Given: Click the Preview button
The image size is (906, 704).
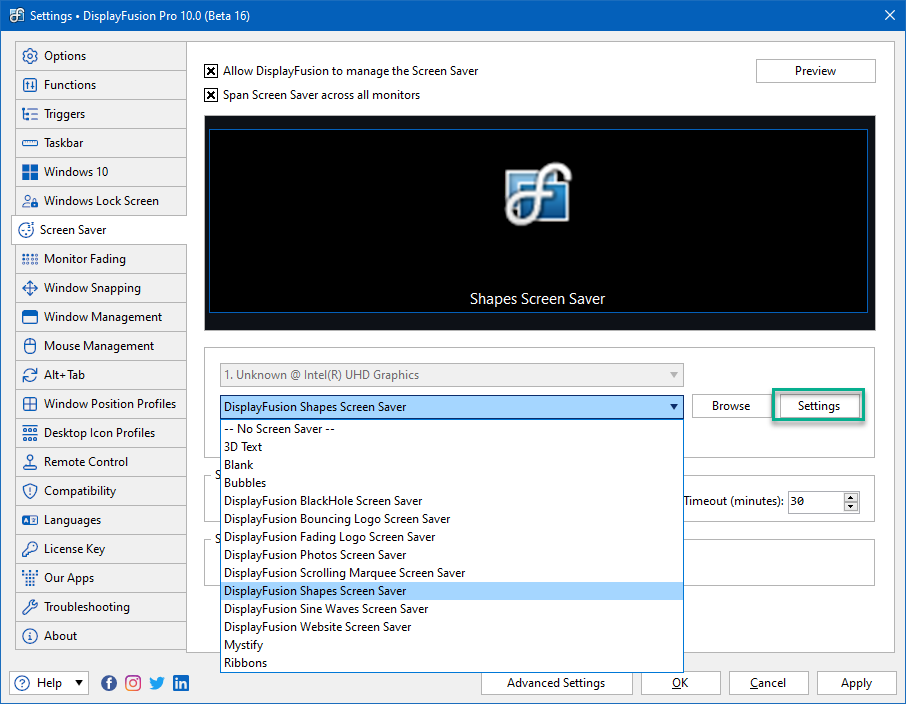Looking at the screenshot, I should [815, 71].
